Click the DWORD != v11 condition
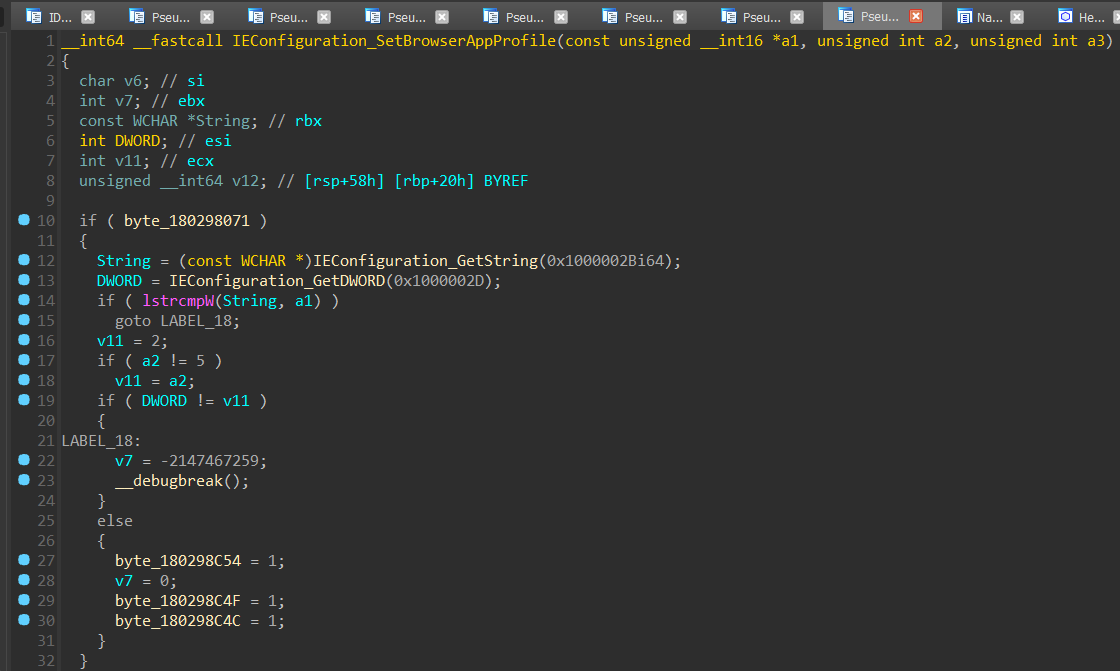Viewport: 1120px width, 671px height. click(196, 401)
